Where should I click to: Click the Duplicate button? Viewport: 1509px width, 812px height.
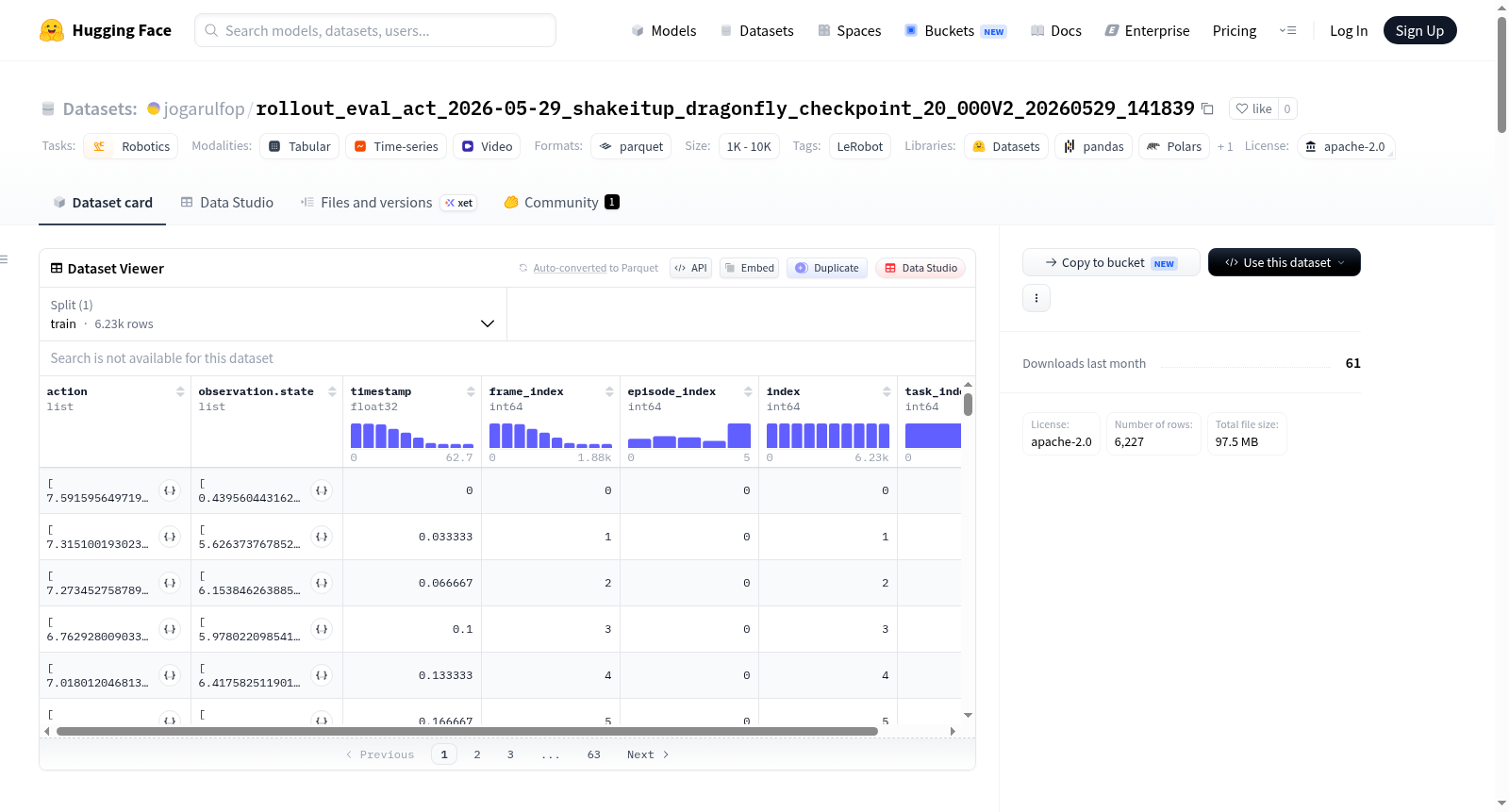pos(827,268)
